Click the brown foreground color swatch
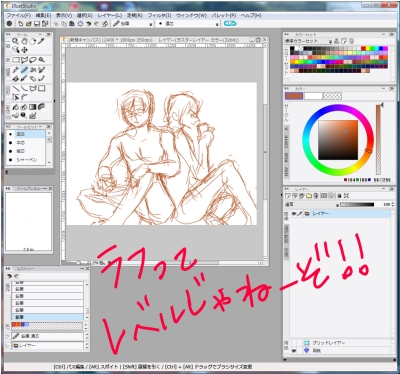 click(294, 96)
